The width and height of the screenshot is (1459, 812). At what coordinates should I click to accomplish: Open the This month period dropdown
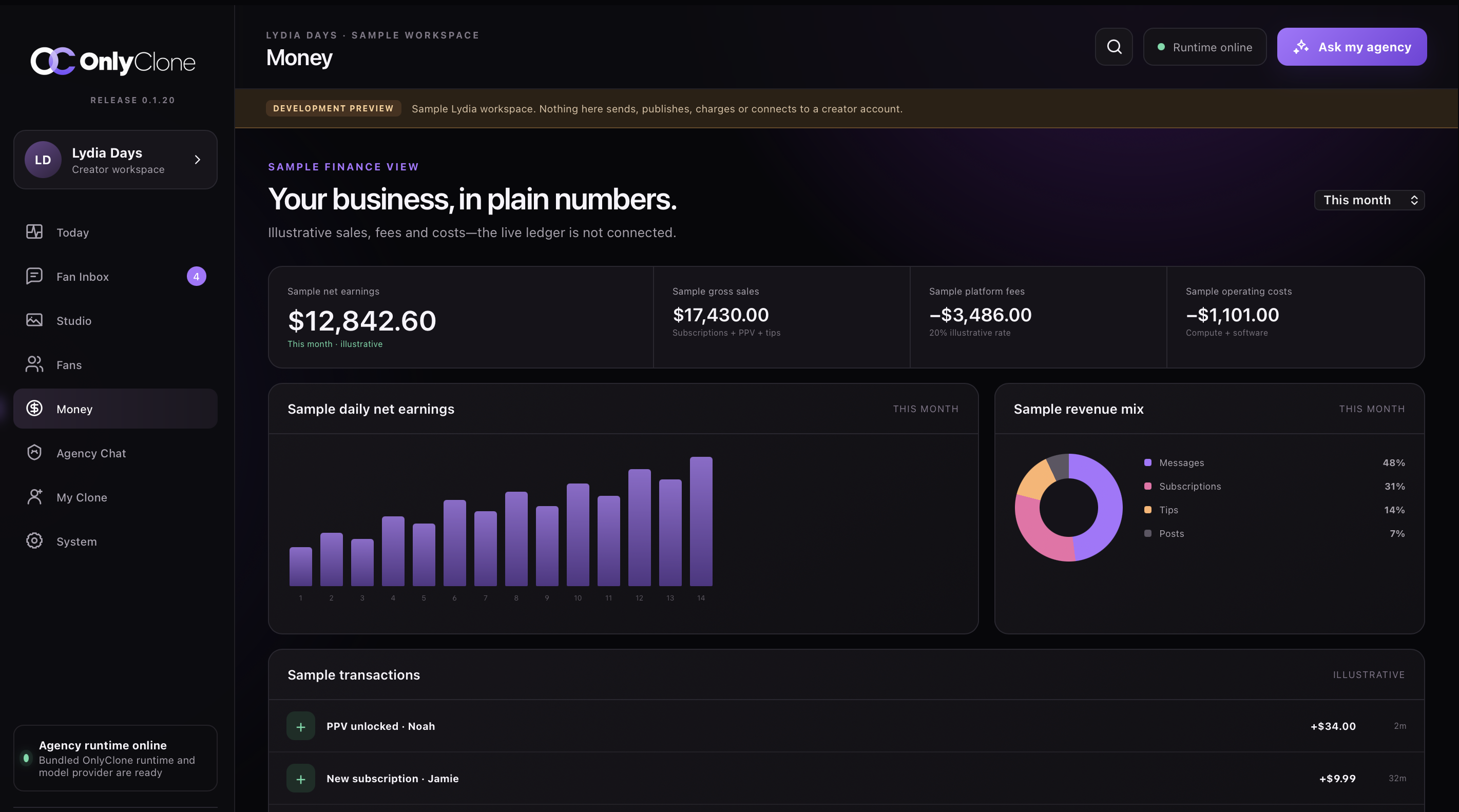[x=1369, y=200]
